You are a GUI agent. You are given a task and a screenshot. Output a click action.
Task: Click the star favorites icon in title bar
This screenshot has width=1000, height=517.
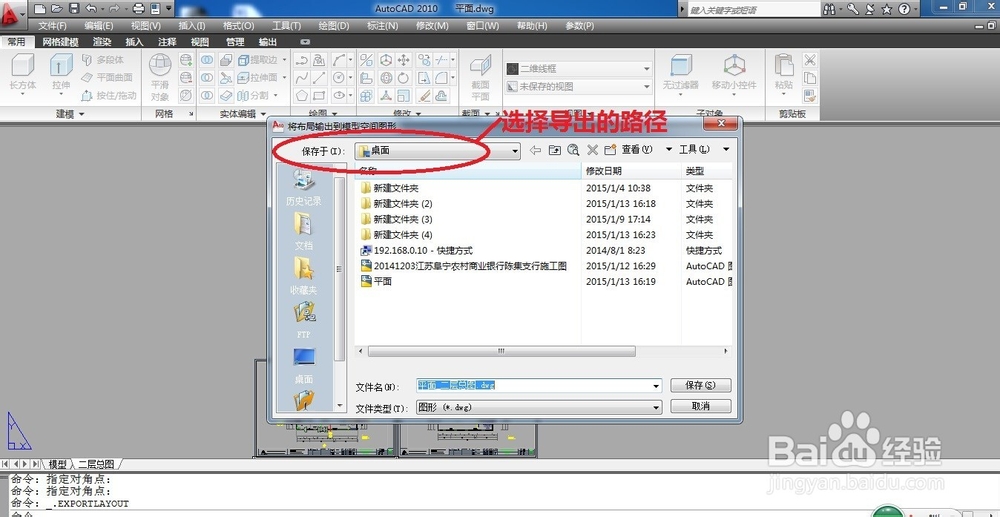point(886,9)
